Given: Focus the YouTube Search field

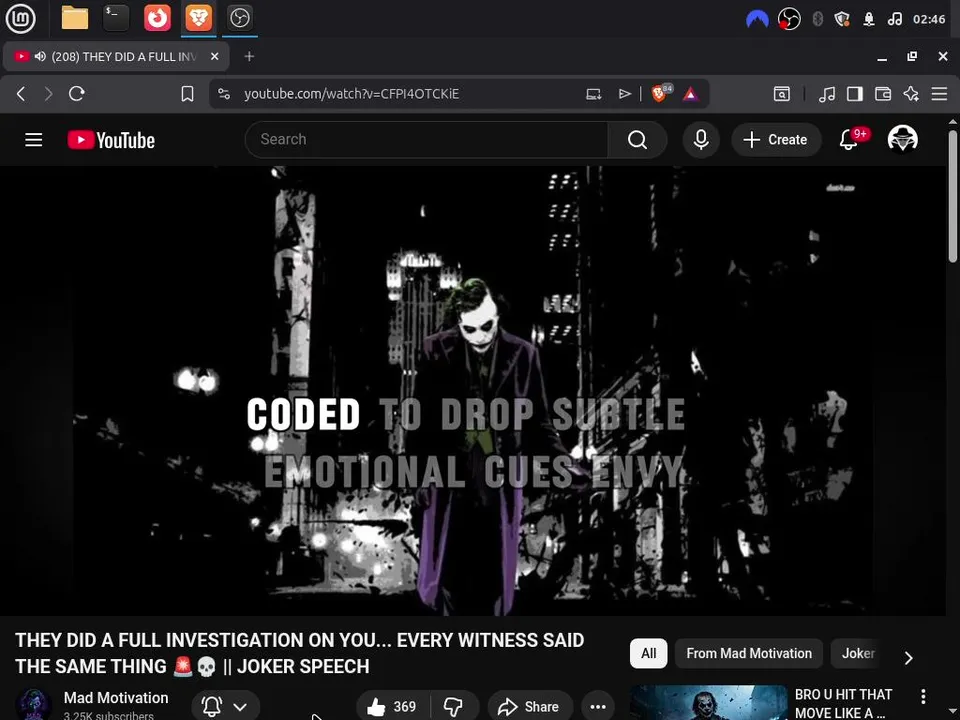Looking at the screenshot, I should (x=426, y=140).
